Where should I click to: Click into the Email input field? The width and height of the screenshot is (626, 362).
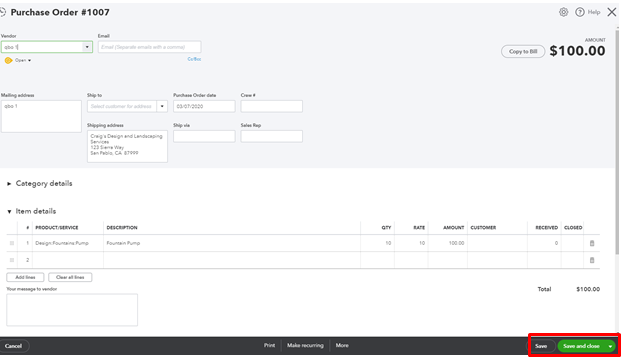pyautogui.click(x=150, y=47)
